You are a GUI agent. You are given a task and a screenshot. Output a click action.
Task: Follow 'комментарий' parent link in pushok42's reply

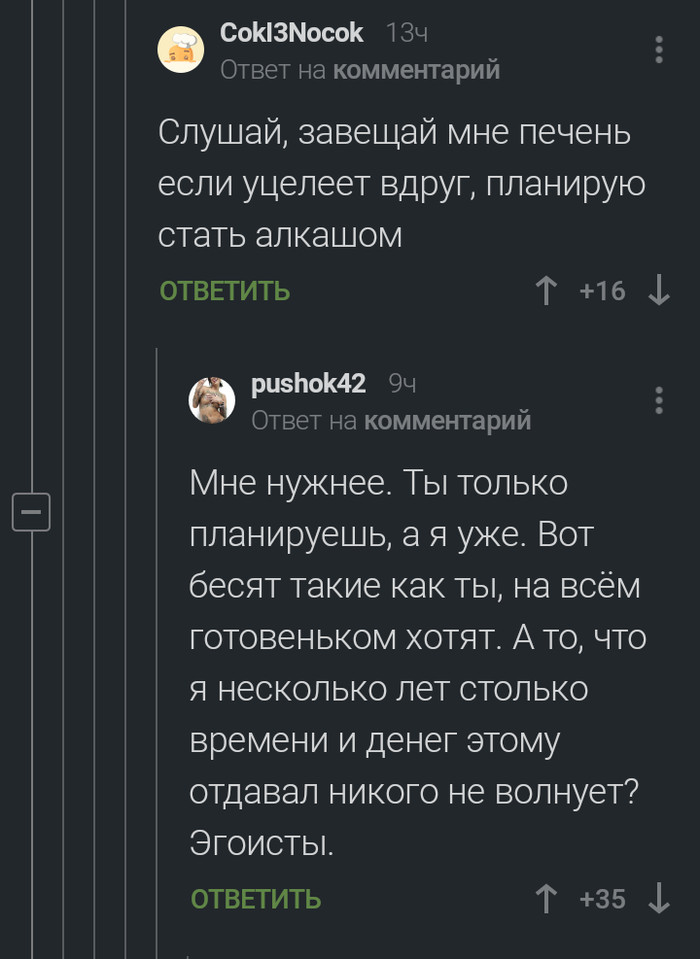pos(447,421)
